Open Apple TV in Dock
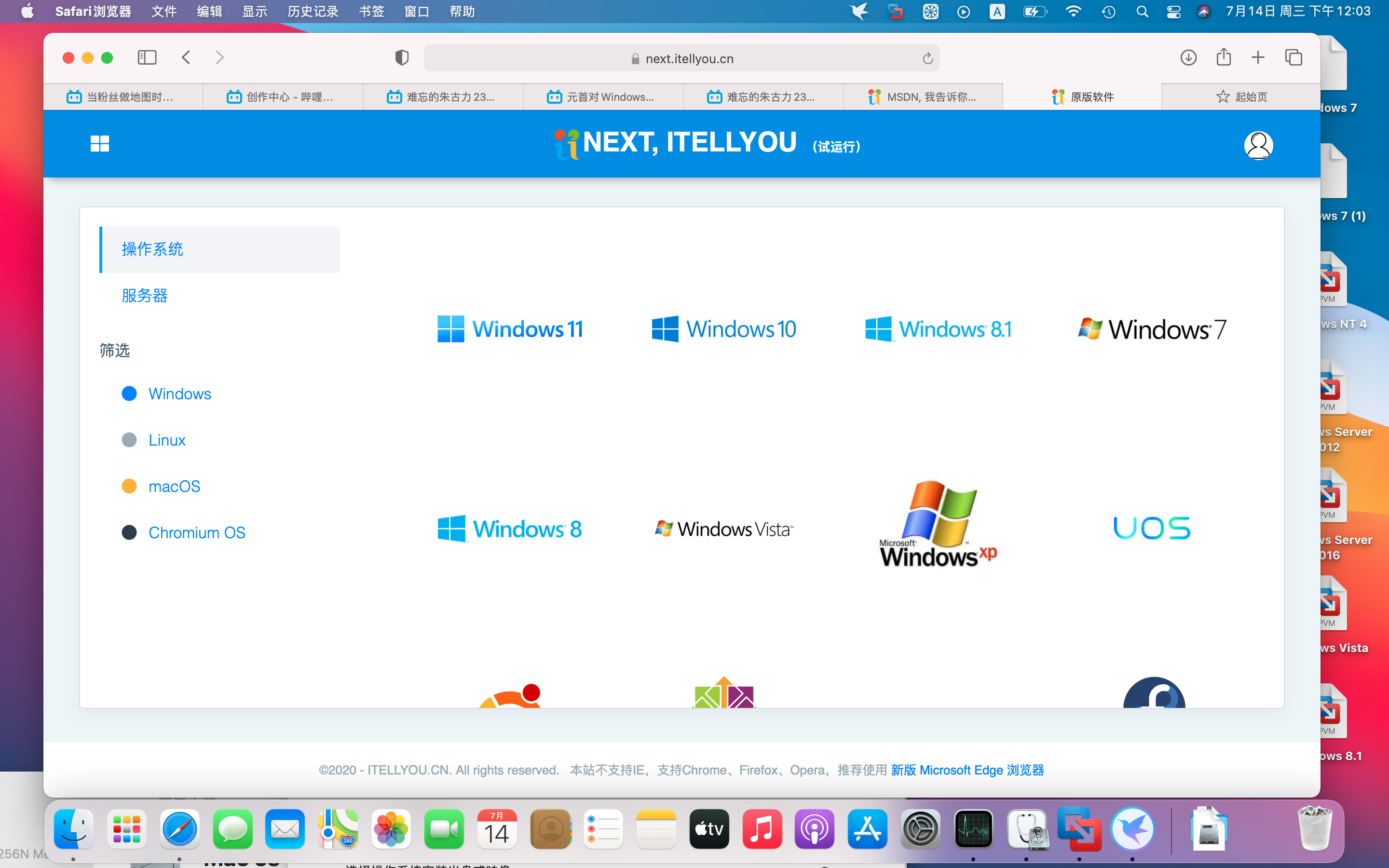1389x868 pixels. tap(709, 829)
